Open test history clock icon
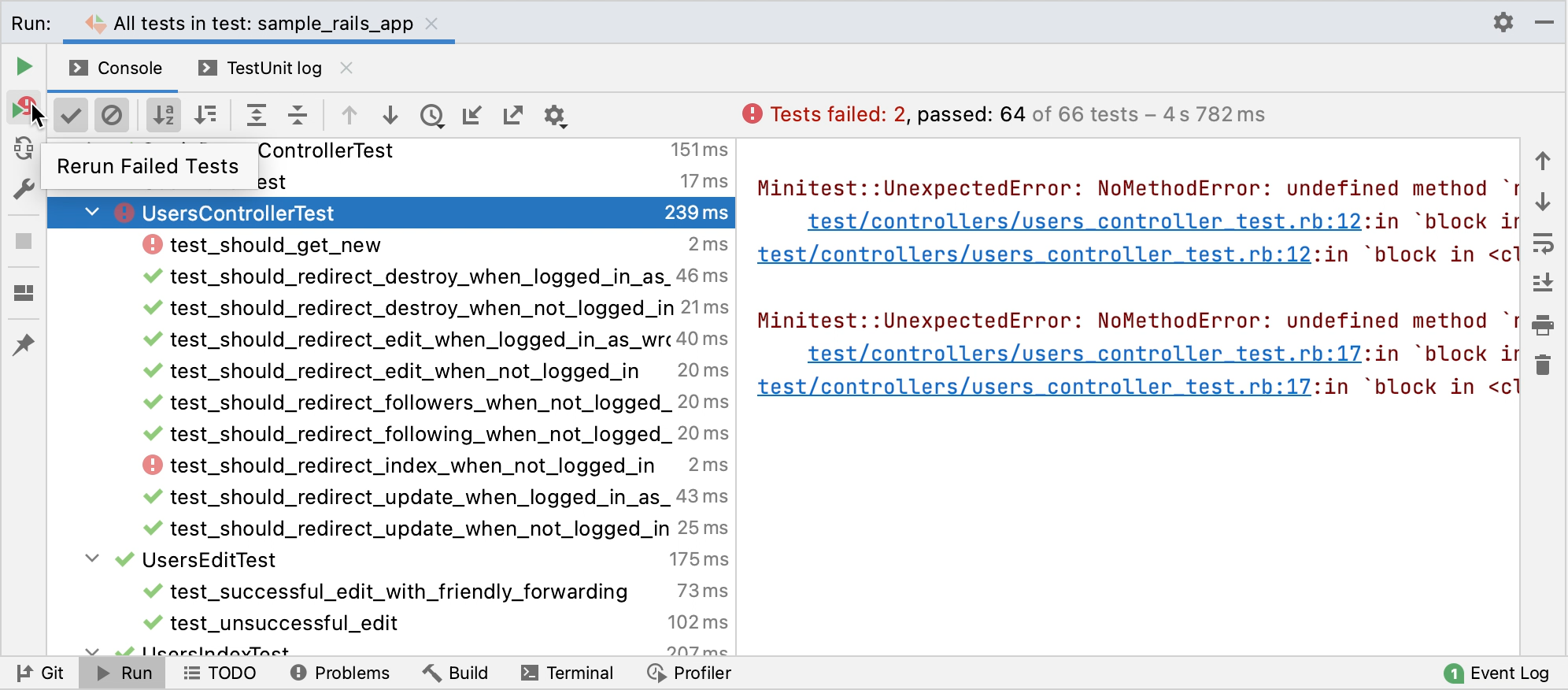1568x690 pixels. tap(431, 116)
